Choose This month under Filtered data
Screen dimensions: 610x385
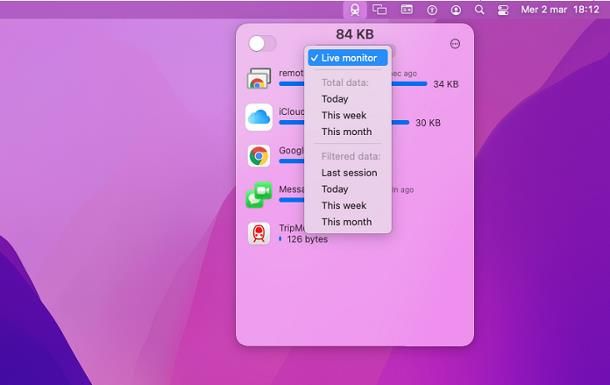346,222
